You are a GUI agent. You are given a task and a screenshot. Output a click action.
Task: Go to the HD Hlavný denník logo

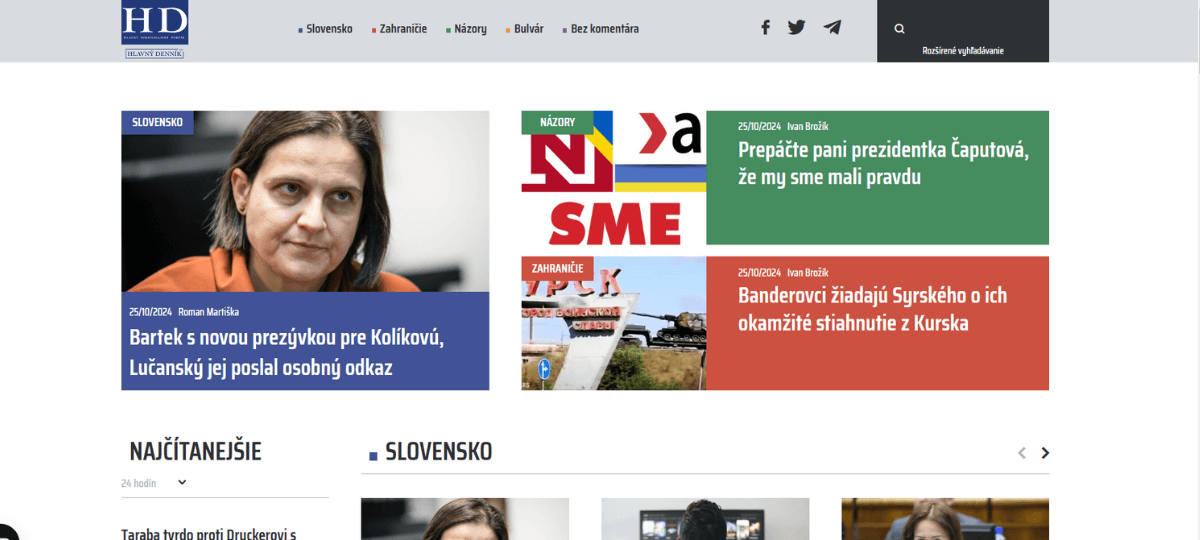[x=155, y=30]
